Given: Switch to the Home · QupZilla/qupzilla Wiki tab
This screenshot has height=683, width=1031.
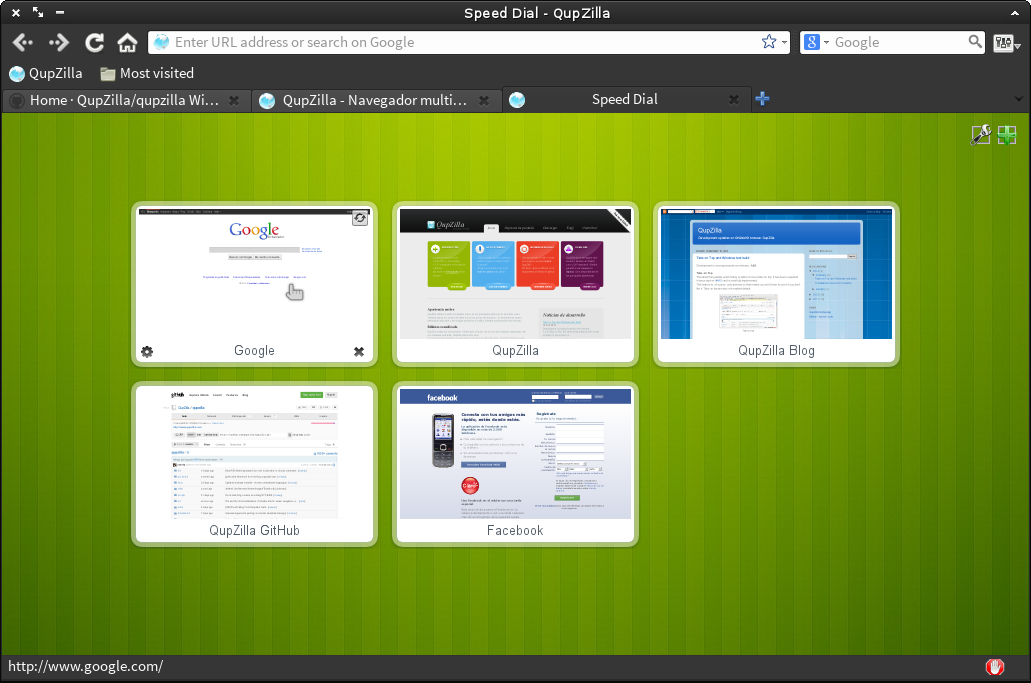Looking at the screenshot, I should pyautogui.click(x=126, y=101).
